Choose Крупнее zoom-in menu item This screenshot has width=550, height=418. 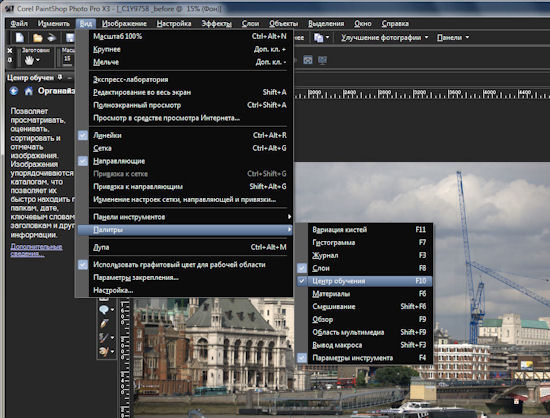185,49
